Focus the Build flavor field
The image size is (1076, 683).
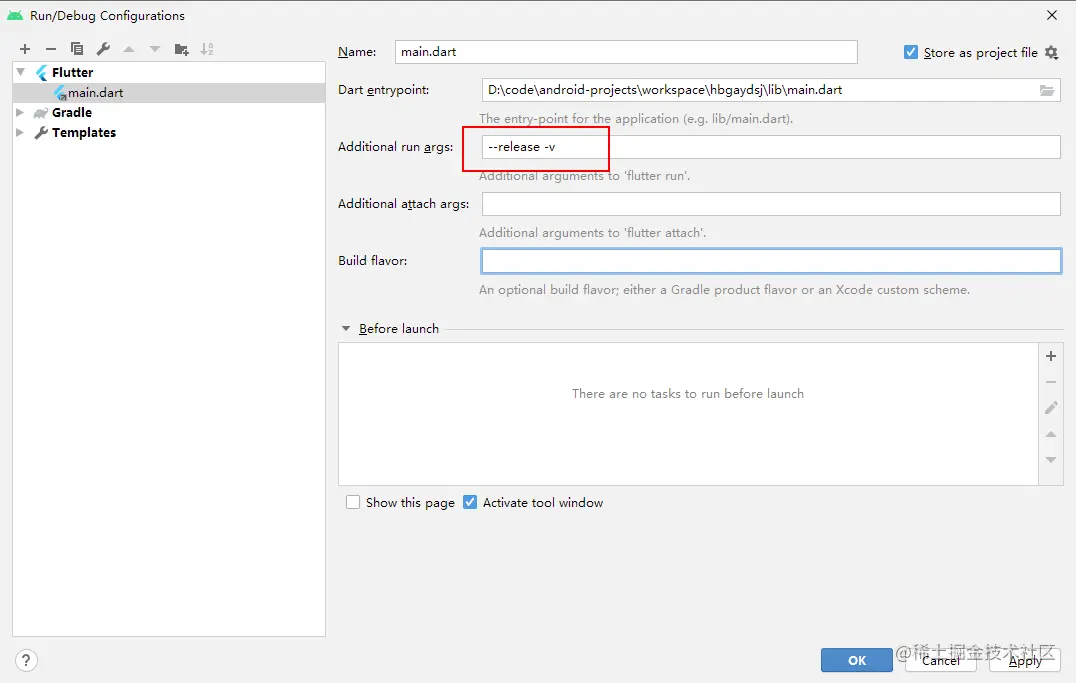point(771,261)
